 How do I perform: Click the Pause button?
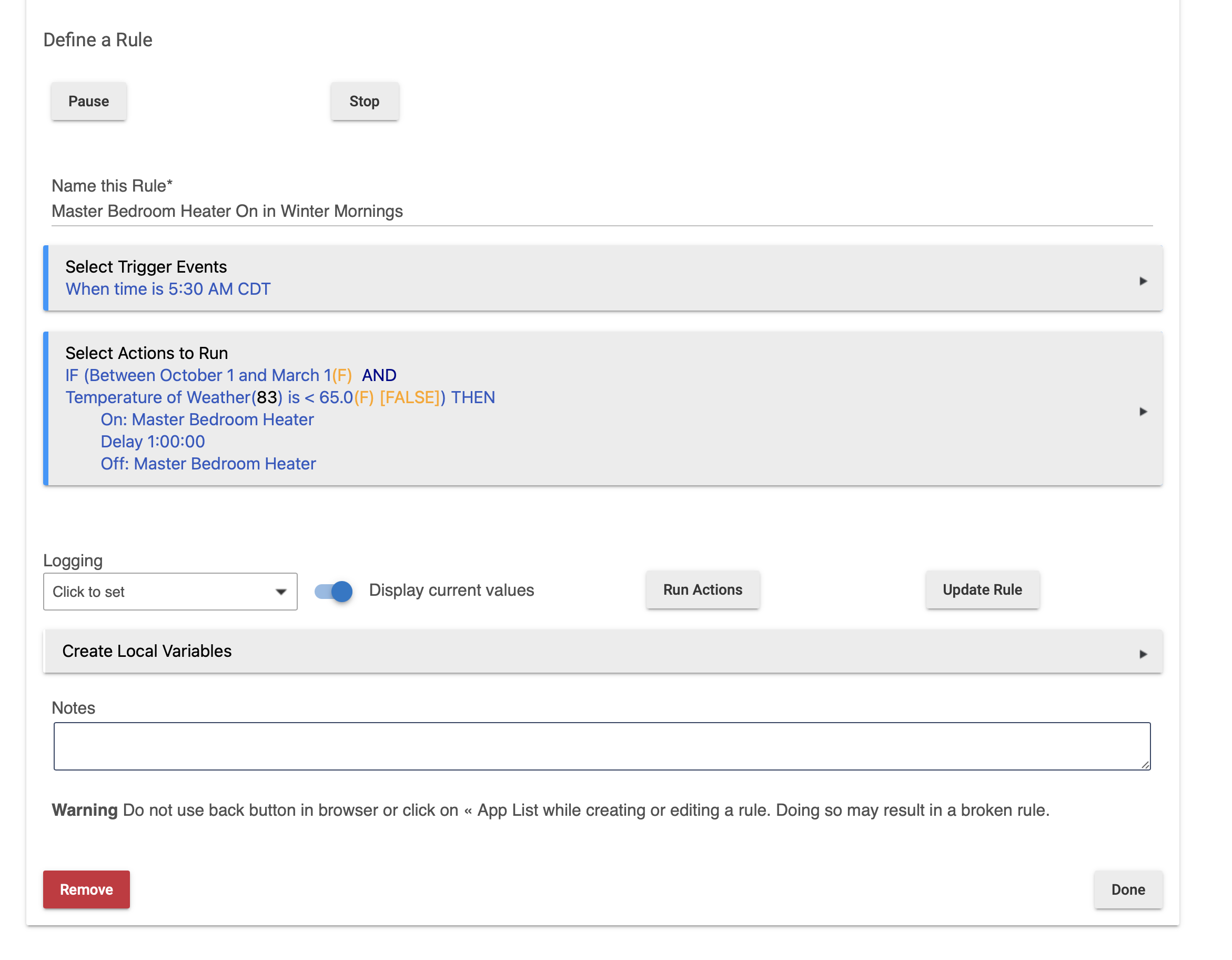tap(88, 102)
